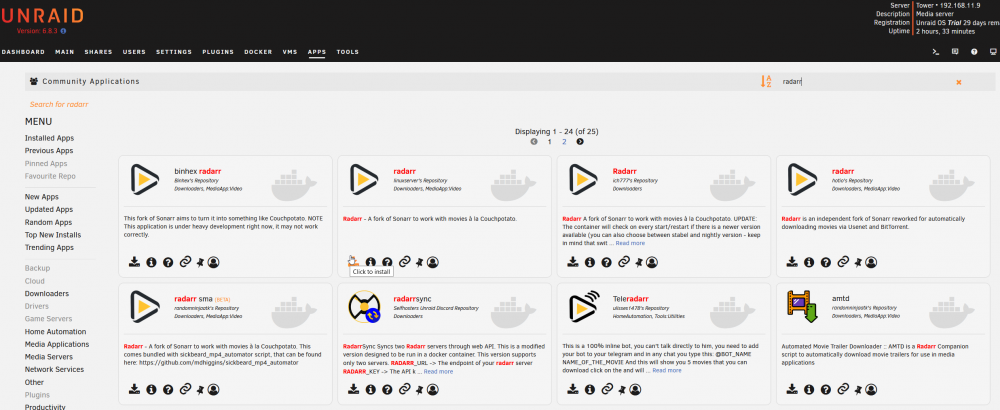Toggle help icon in header bar
The image size is (1000, 410).
click(x=974, y=52)
